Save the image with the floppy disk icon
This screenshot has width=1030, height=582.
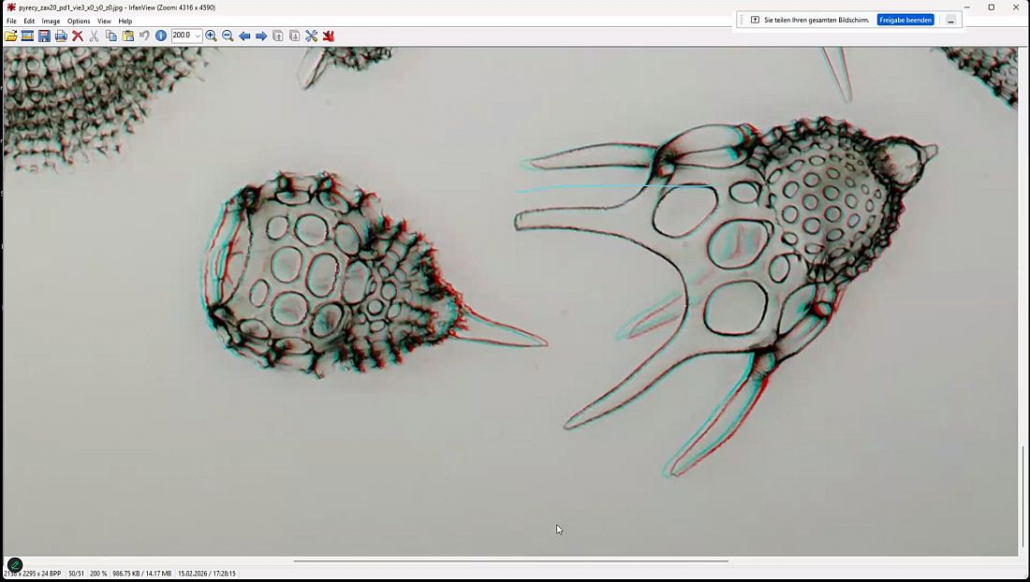[x=44, y=36]
